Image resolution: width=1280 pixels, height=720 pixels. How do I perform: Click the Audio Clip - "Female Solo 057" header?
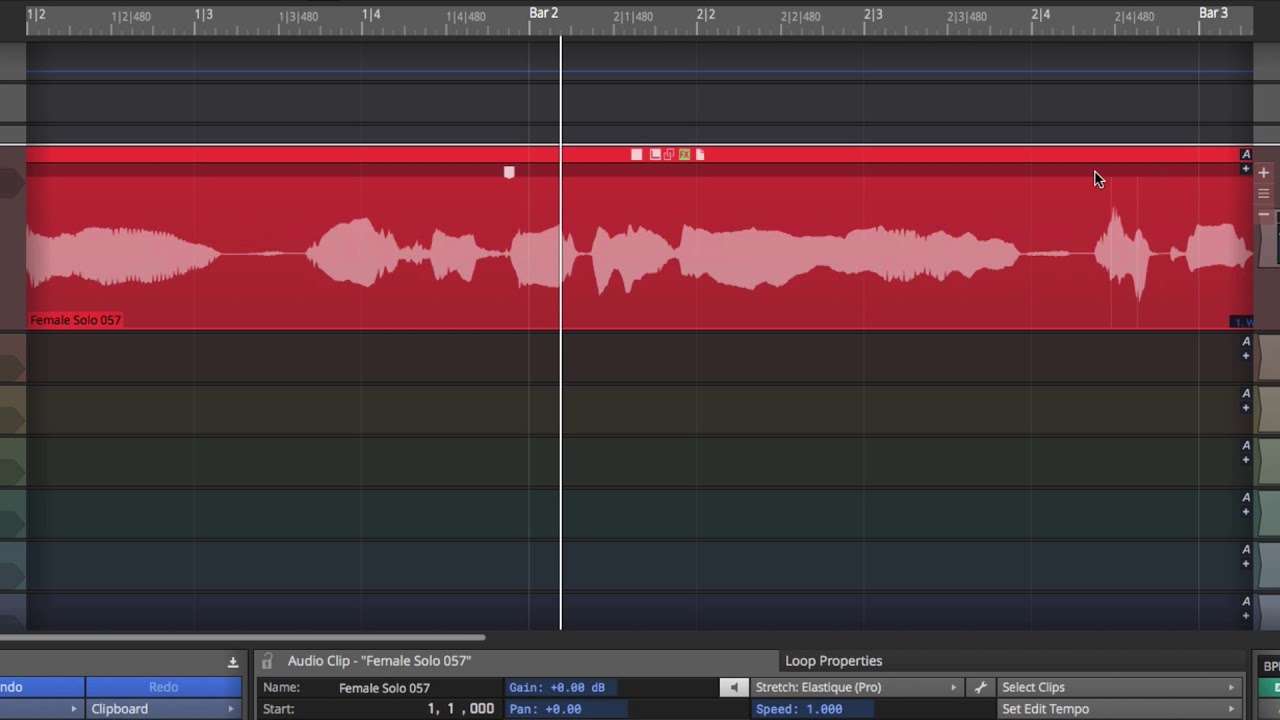pos(379,661)
